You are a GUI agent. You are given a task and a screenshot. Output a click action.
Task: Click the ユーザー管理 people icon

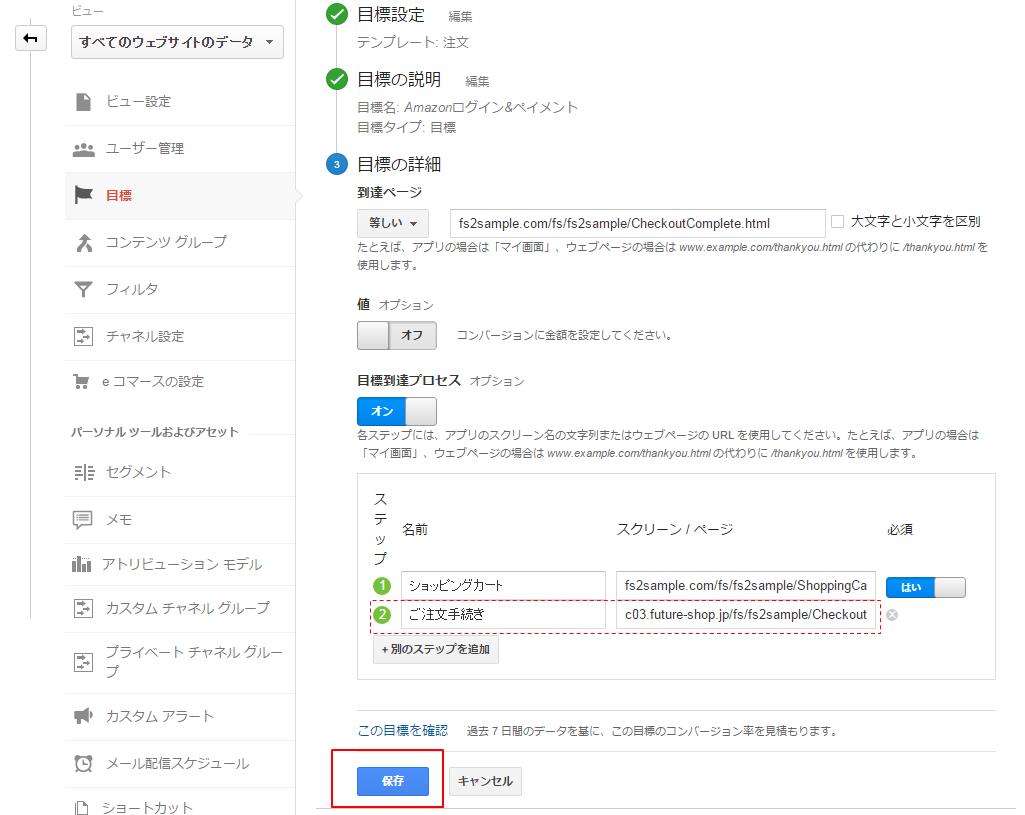coord(83,149)
